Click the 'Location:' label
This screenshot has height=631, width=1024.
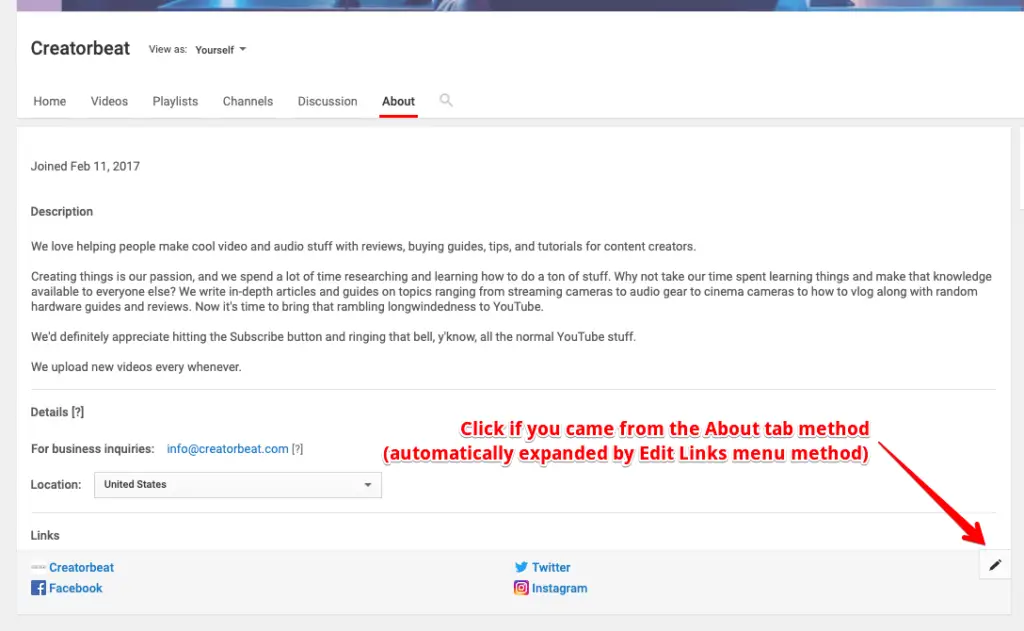pyautogui.click(x=56, y=485)
